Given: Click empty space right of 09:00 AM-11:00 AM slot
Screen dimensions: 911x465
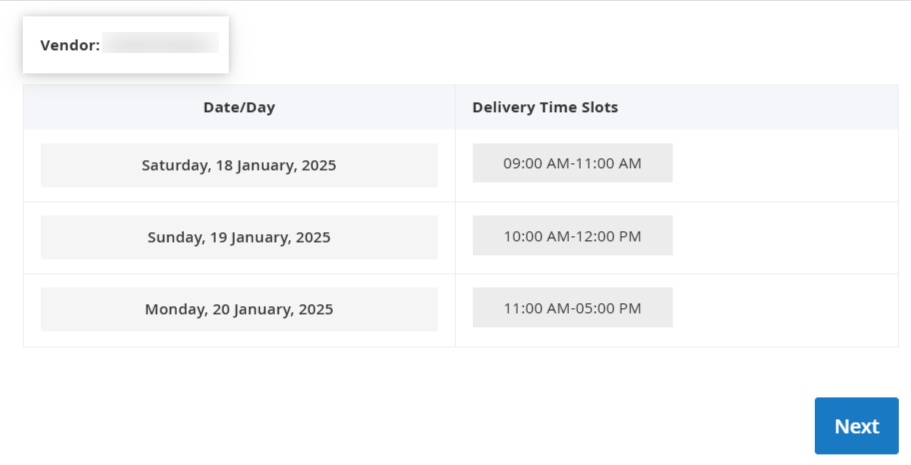Looking at the screenshot, I should pos(784,165).
